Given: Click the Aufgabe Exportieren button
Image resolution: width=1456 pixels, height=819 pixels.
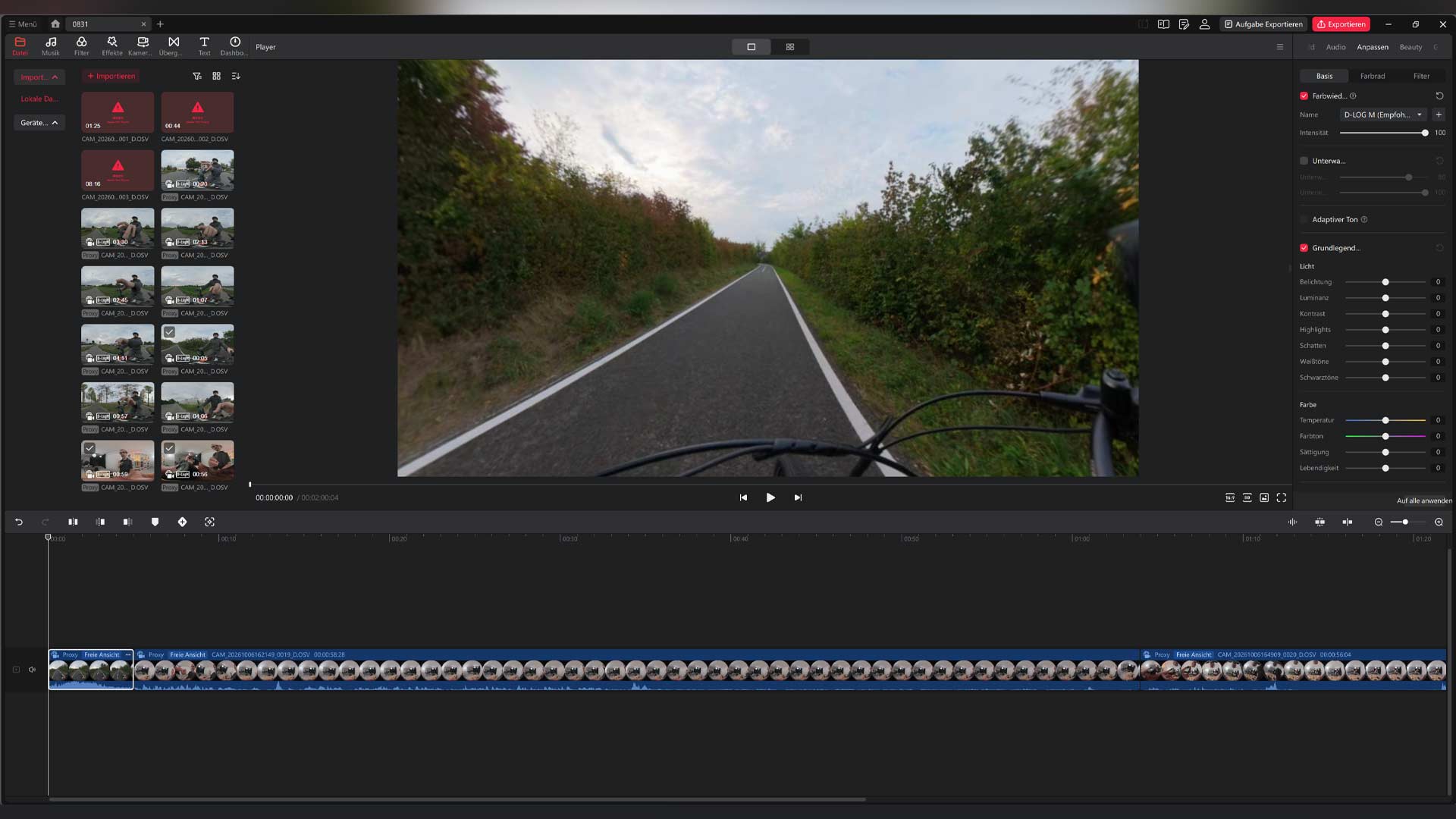Looking at the screenshot, I should [1263, 24].
